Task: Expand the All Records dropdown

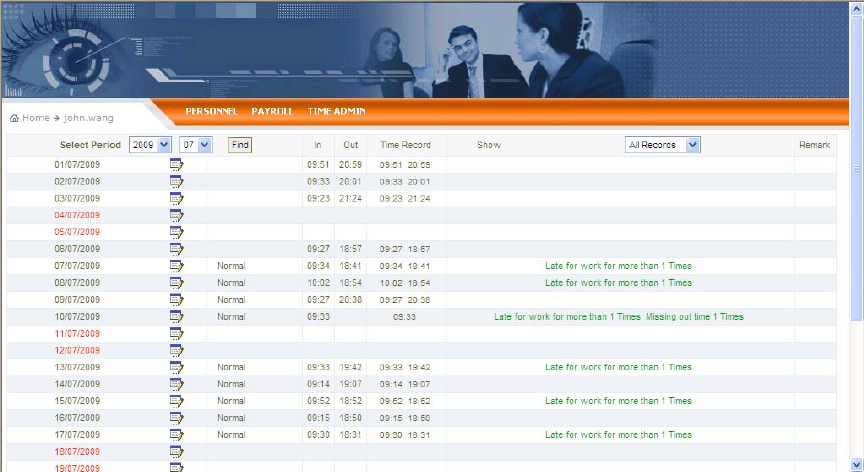Action: [x=663, y=145]
